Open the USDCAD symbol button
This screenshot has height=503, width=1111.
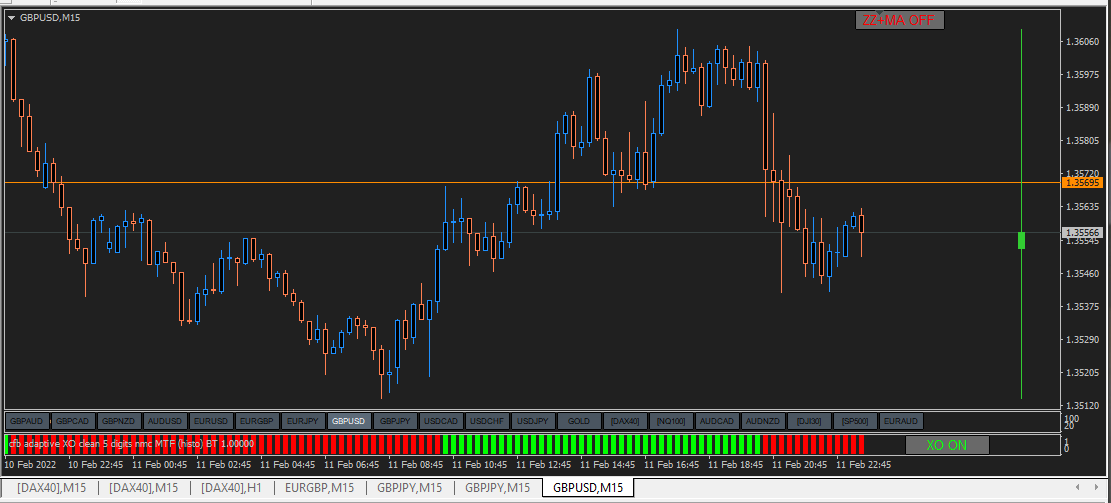[x=441, y=421]
